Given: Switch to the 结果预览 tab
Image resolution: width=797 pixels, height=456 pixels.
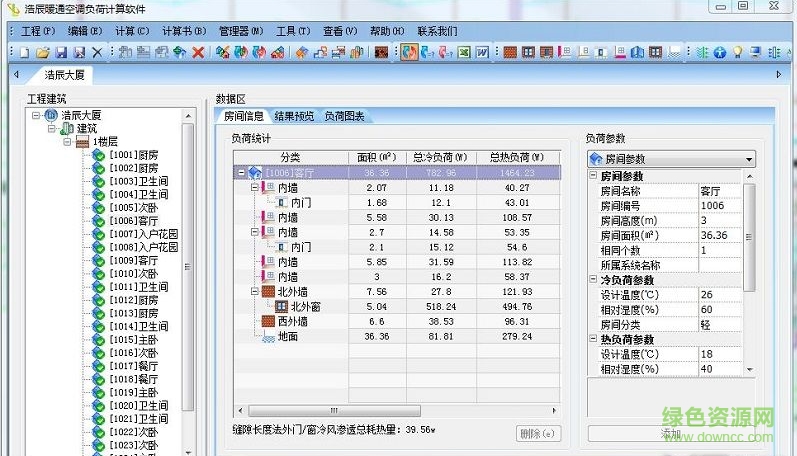Looking at the screenshot, I should click(x=294, y=116).
